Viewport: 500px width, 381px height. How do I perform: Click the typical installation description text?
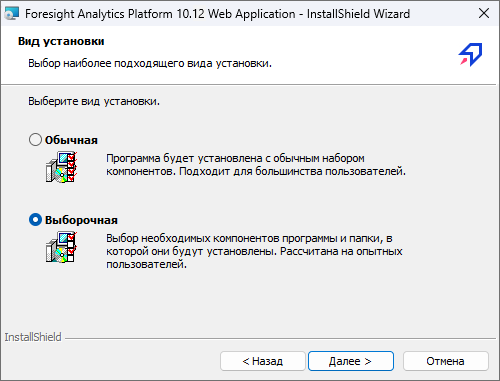pos(256,165)
